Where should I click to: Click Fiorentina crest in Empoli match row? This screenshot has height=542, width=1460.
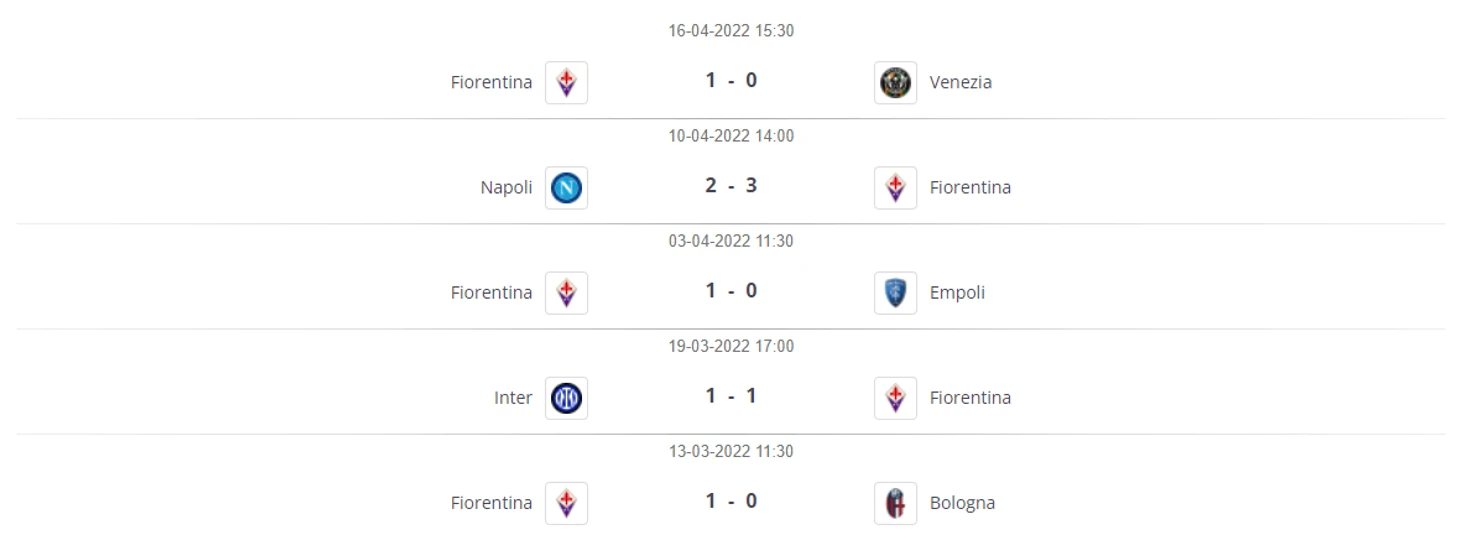[x=566, y=292]
